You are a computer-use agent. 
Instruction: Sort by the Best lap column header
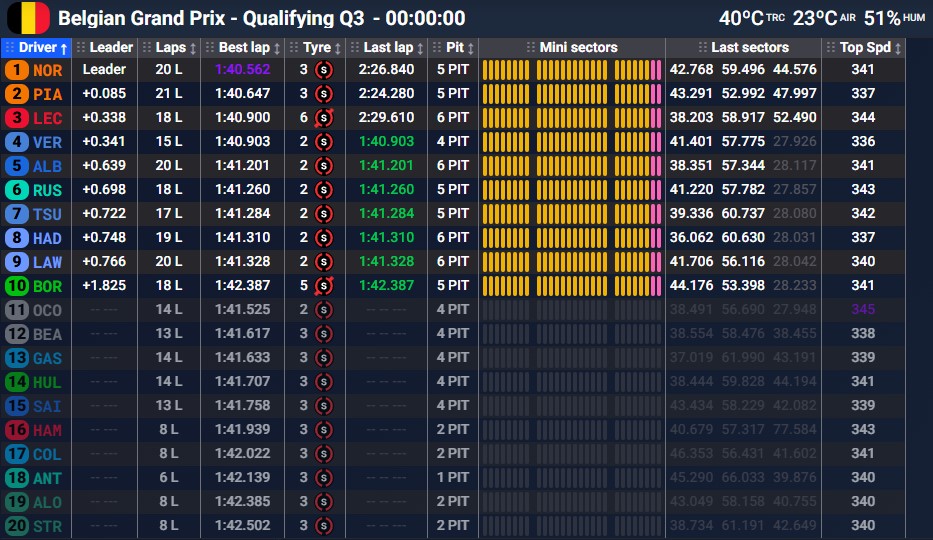point(243,48)
